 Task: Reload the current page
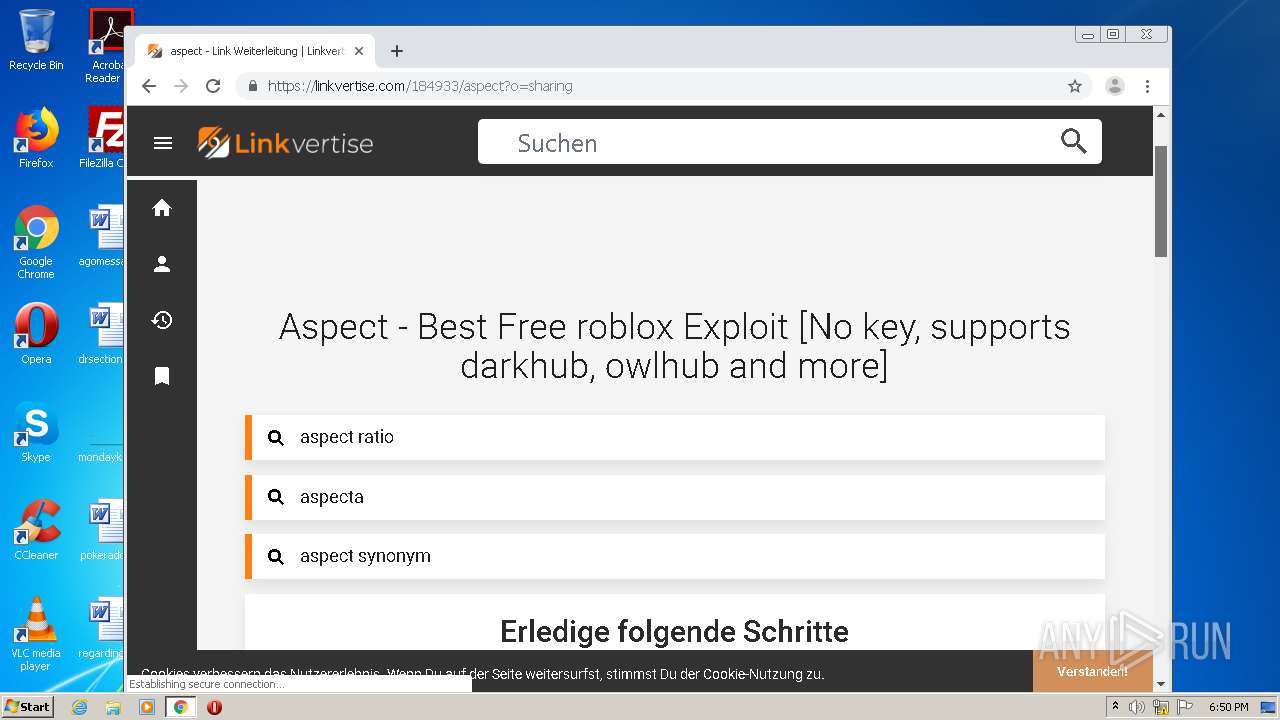213,86
